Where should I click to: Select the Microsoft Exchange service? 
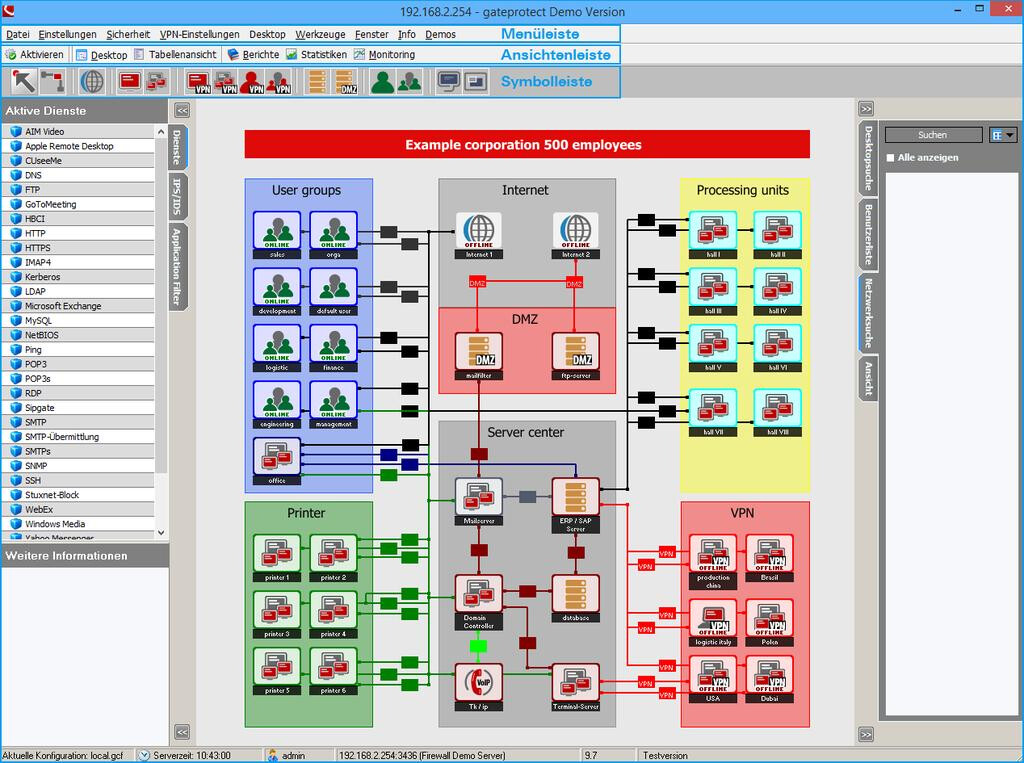(78, 306)
